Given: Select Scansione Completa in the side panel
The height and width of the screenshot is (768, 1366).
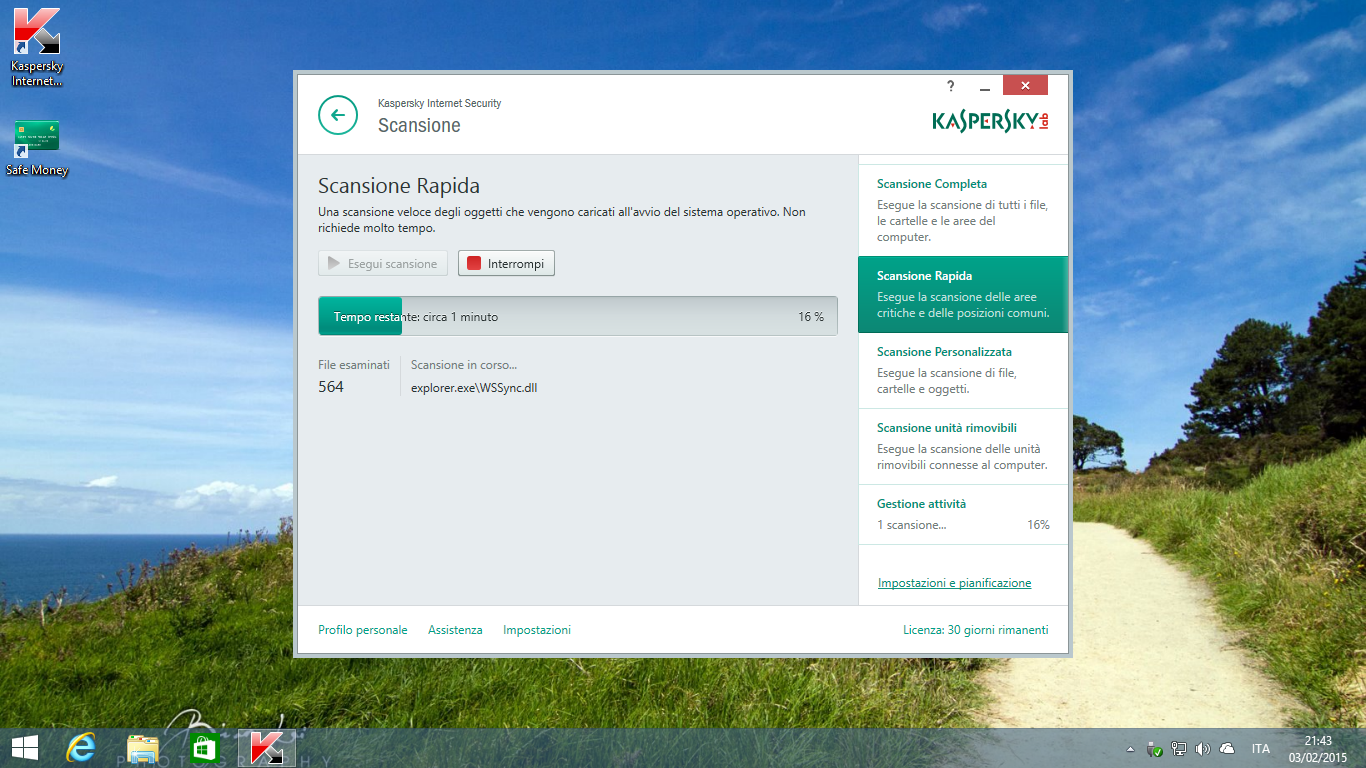Looking at the screenshot, I should 963,210.
